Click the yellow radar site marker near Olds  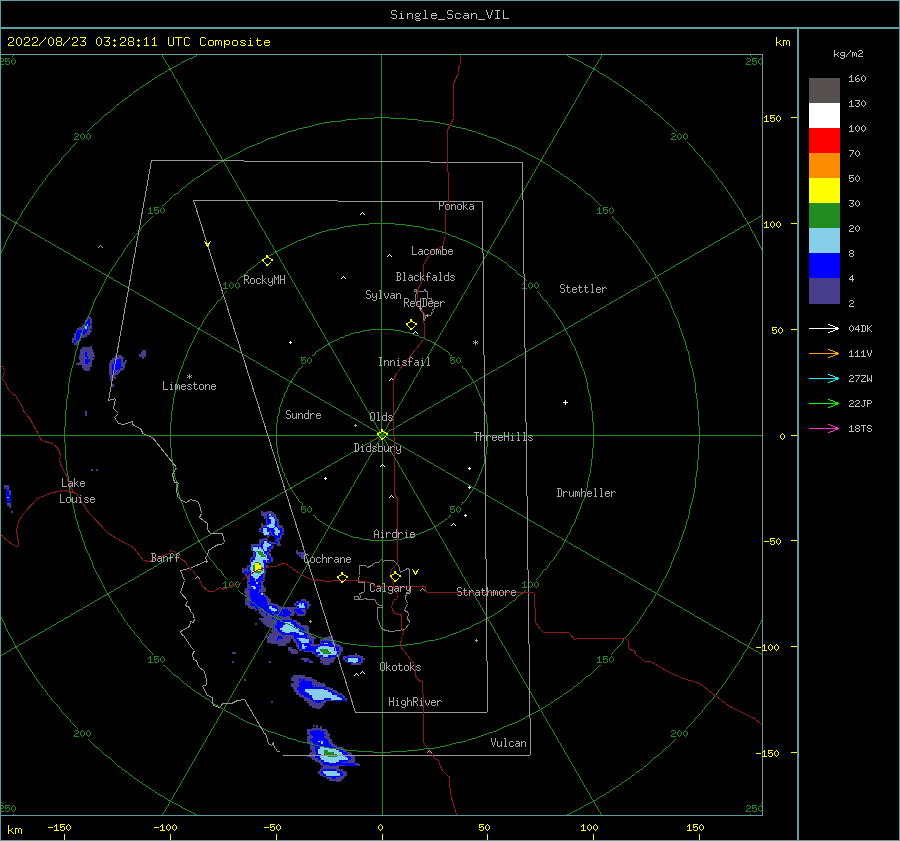pos(382,435)
